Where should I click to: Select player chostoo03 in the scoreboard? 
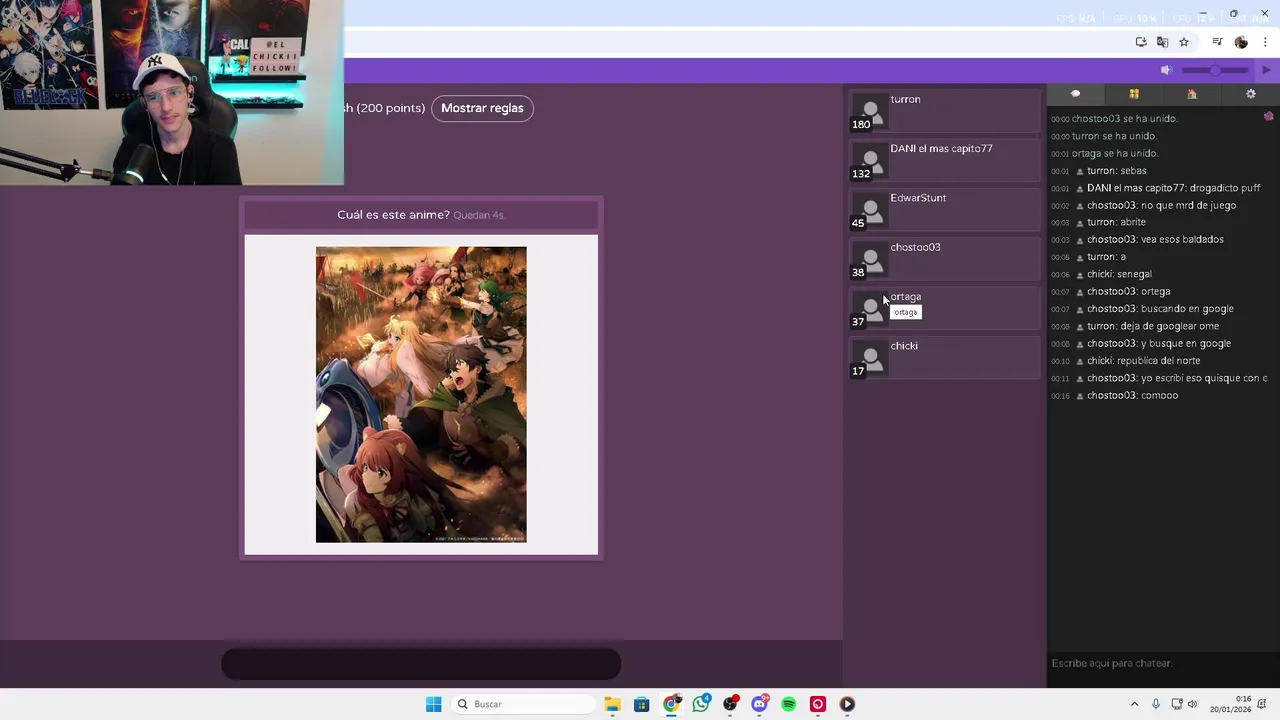[945, 259]
